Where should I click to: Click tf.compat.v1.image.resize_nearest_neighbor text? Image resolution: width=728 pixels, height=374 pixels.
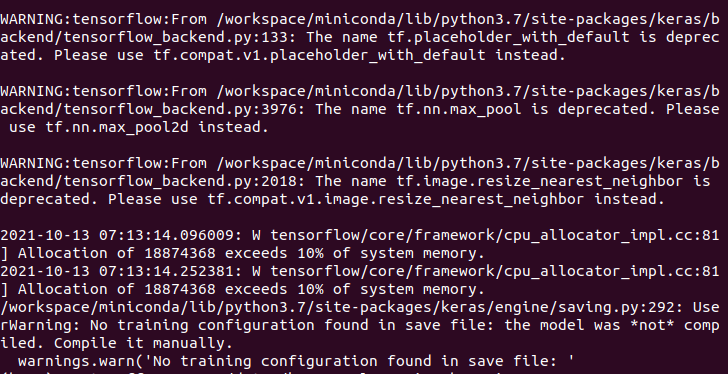point(396,200)
